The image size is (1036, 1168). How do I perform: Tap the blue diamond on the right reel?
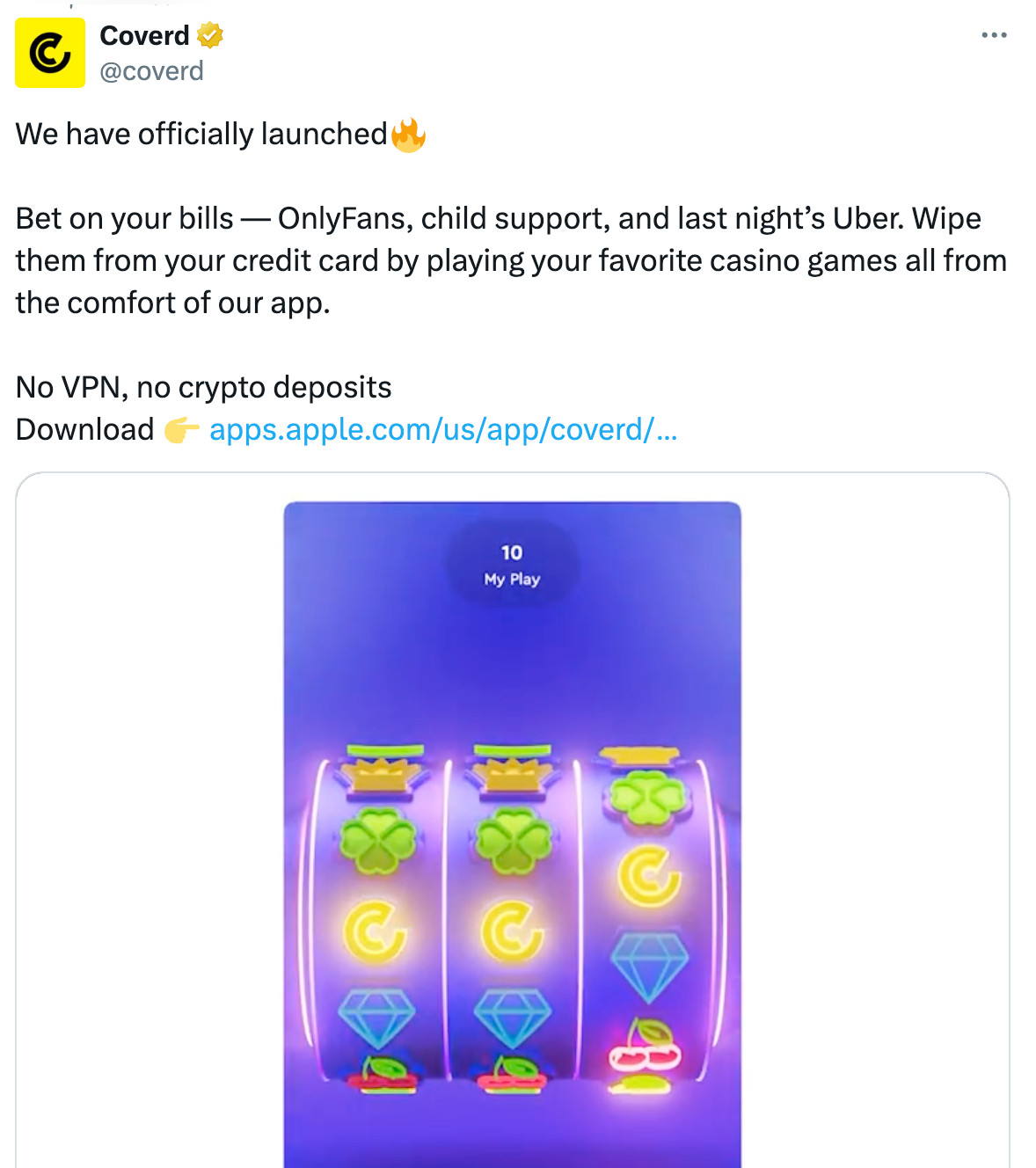coord(649,967)
